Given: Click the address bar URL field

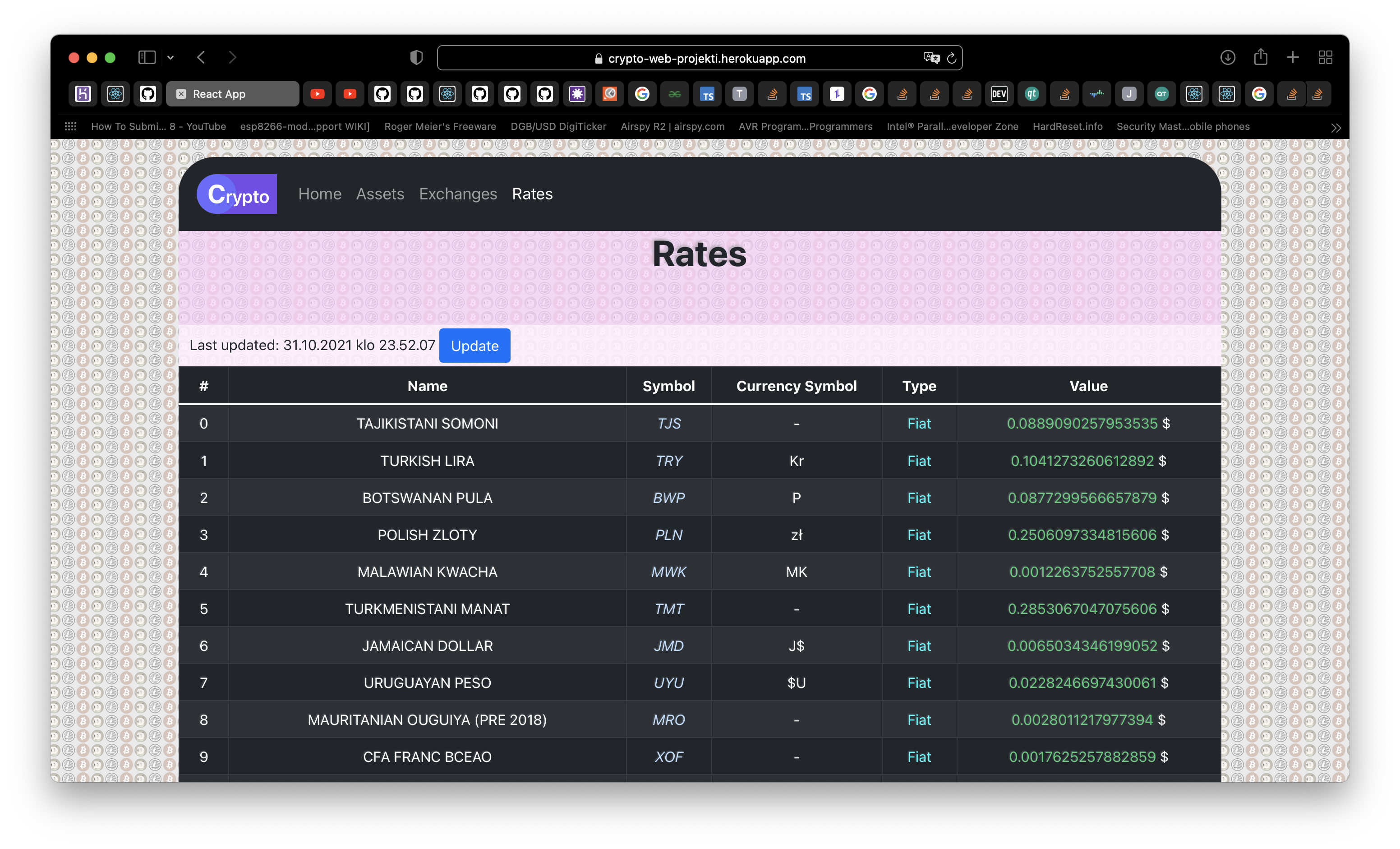Looking at the screenshot, I should (706, 58).
